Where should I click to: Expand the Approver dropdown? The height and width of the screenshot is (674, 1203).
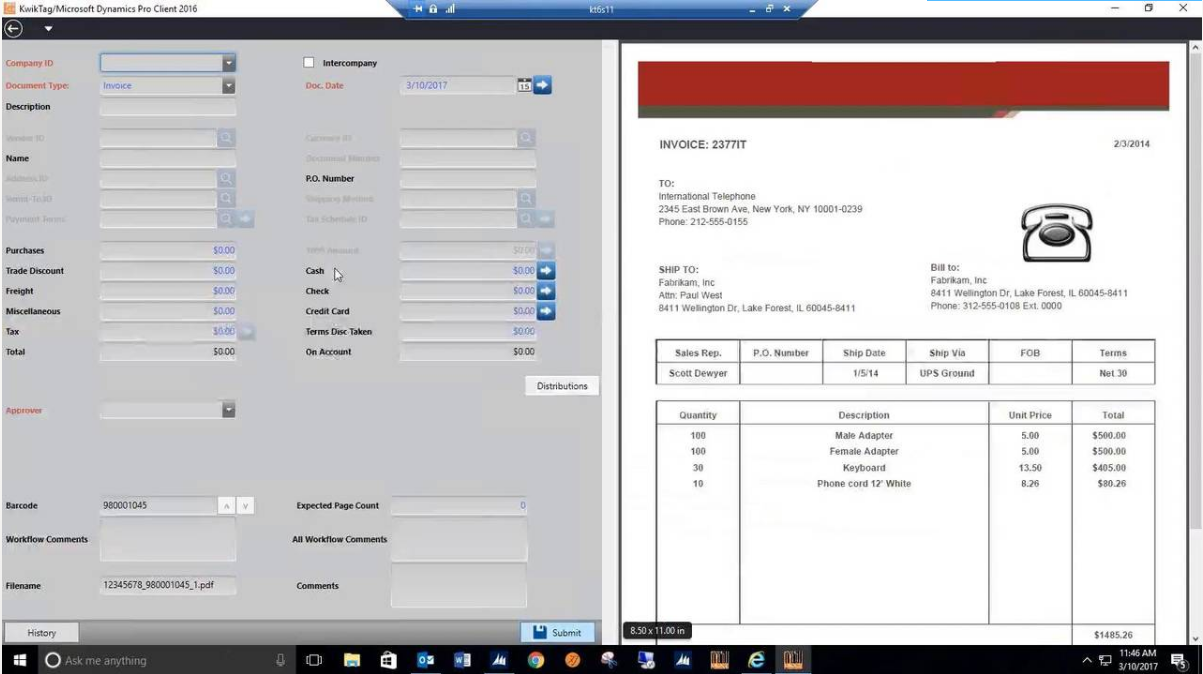[x=228, y=409]
